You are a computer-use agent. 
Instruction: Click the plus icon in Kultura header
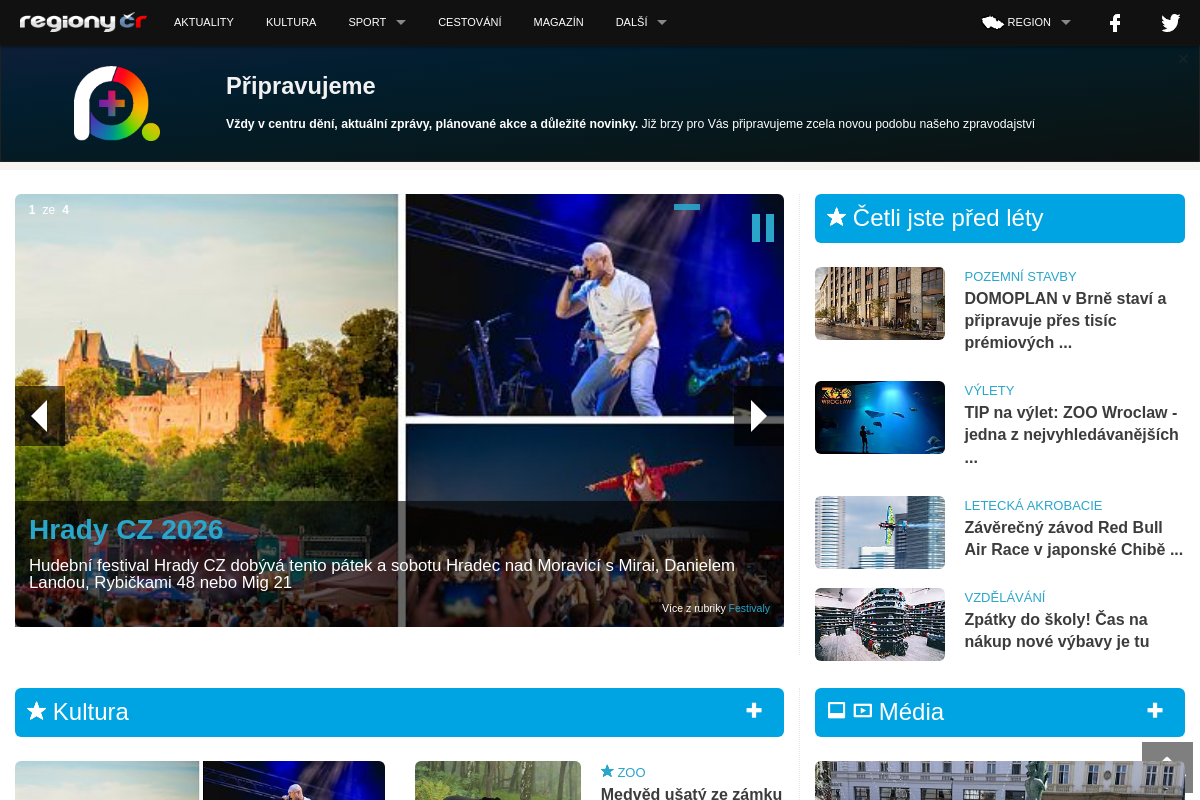pyautogui.click(x=754, y=711)
